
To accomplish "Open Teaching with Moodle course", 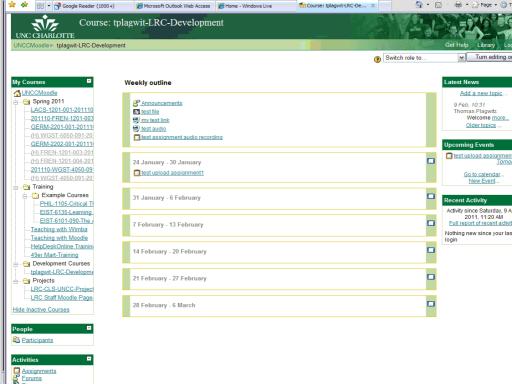I will (x=59, y=238).
